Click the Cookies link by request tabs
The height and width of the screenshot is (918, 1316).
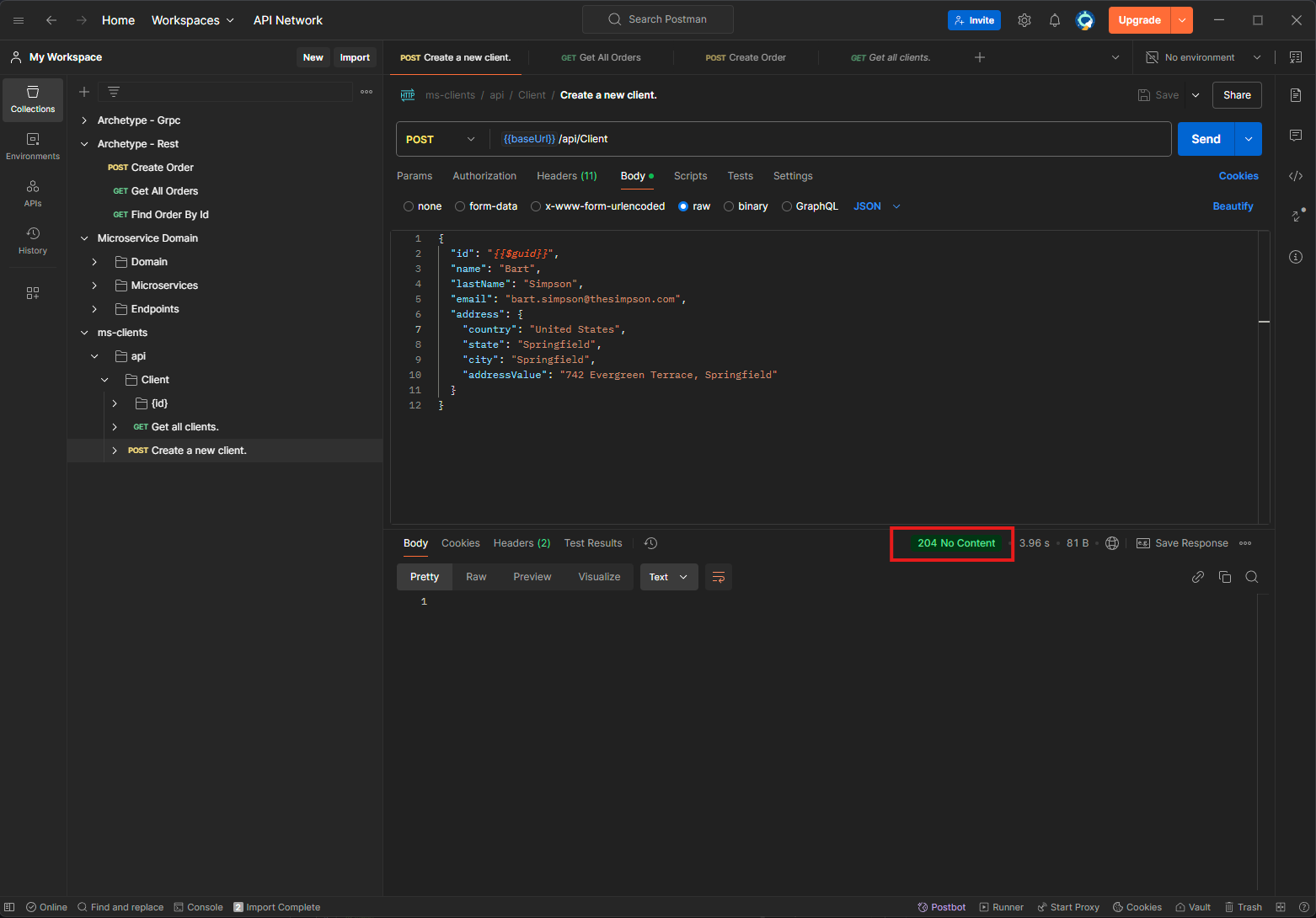[x=1238, y=176]
